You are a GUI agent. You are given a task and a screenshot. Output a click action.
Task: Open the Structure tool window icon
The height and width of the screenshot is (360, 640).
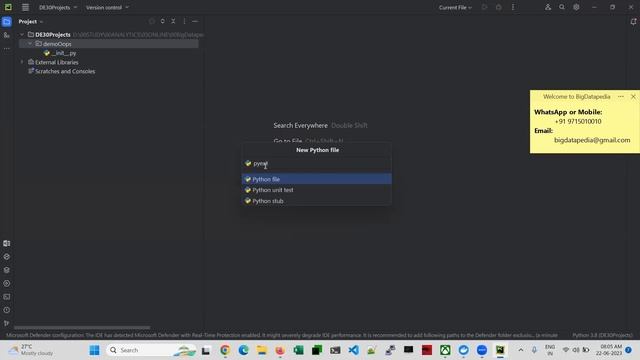click(7, 36)
